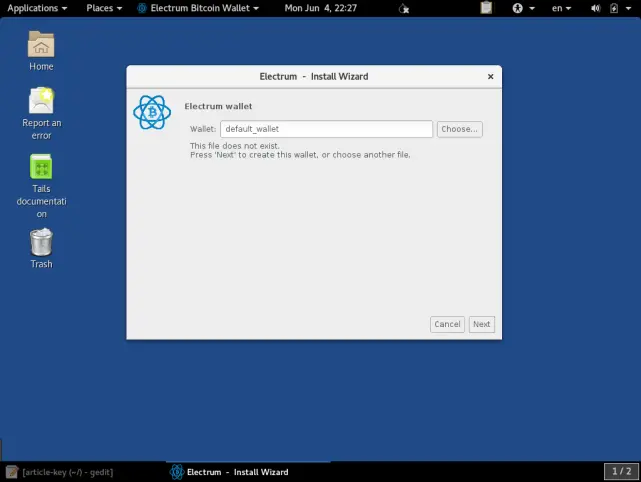Open the battery power system menu
This screenshot has width=641, height=482.
tap(614, 8)
